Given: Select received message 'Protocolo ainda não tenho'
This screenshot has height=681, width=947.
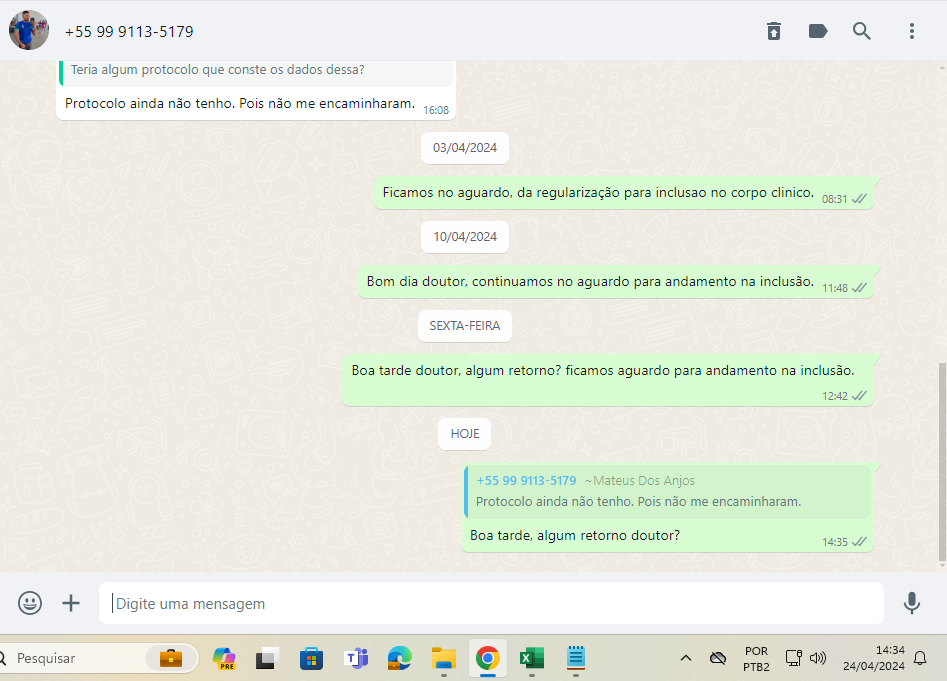Looking at the screenshot, I should 240,104.
